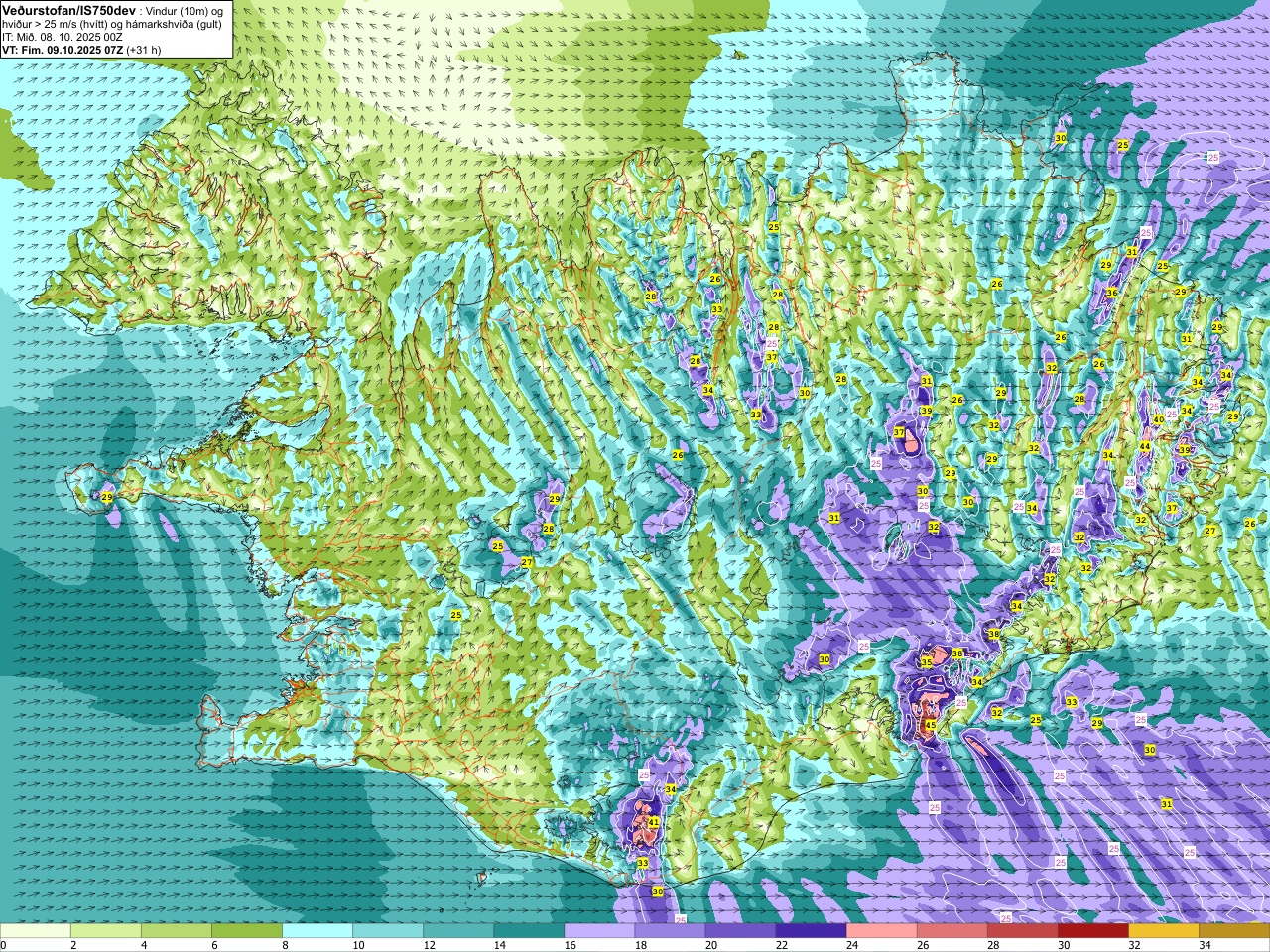Click the '24' tick label on the colour scale
The image size is (1270, 952).
850,945
